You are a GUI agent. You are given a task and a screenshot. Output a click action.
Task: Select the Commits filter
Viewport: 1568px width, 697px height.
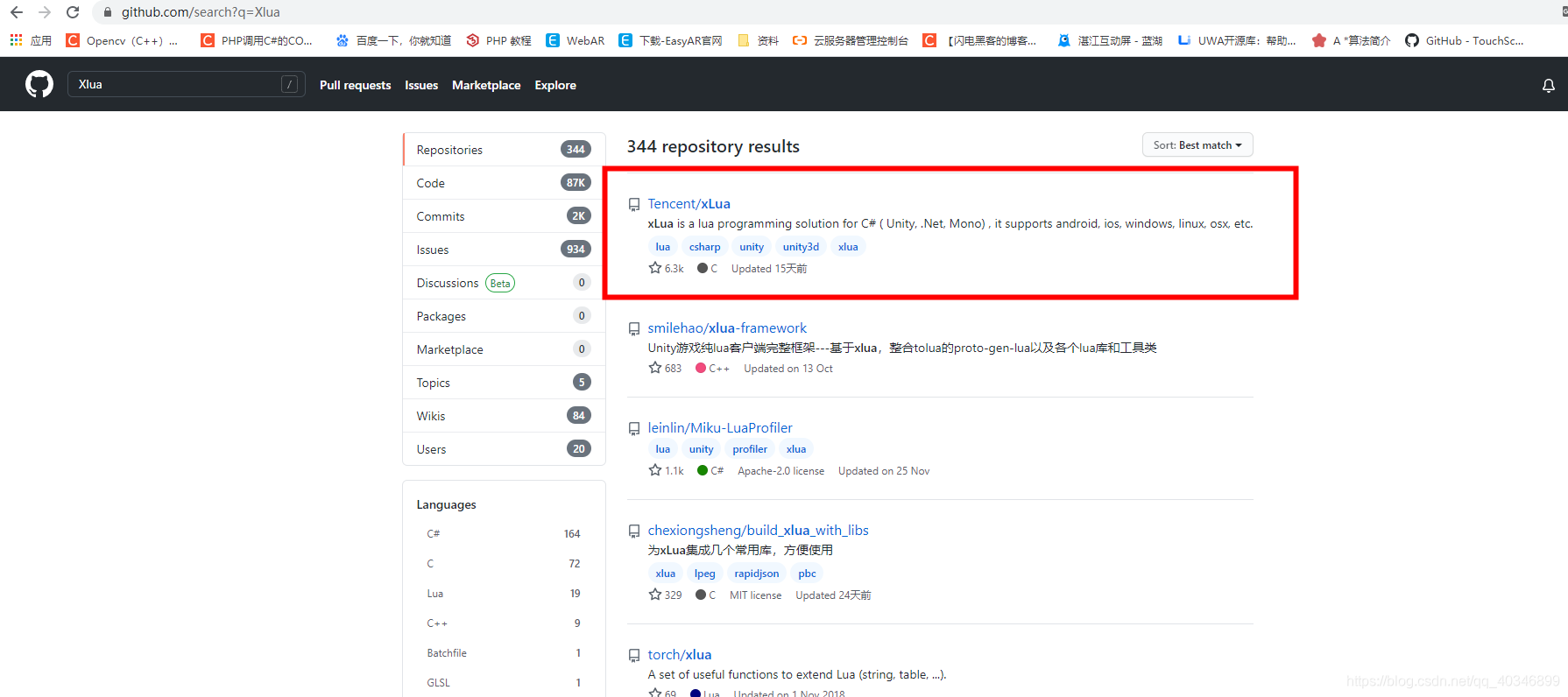coord(504,216)
